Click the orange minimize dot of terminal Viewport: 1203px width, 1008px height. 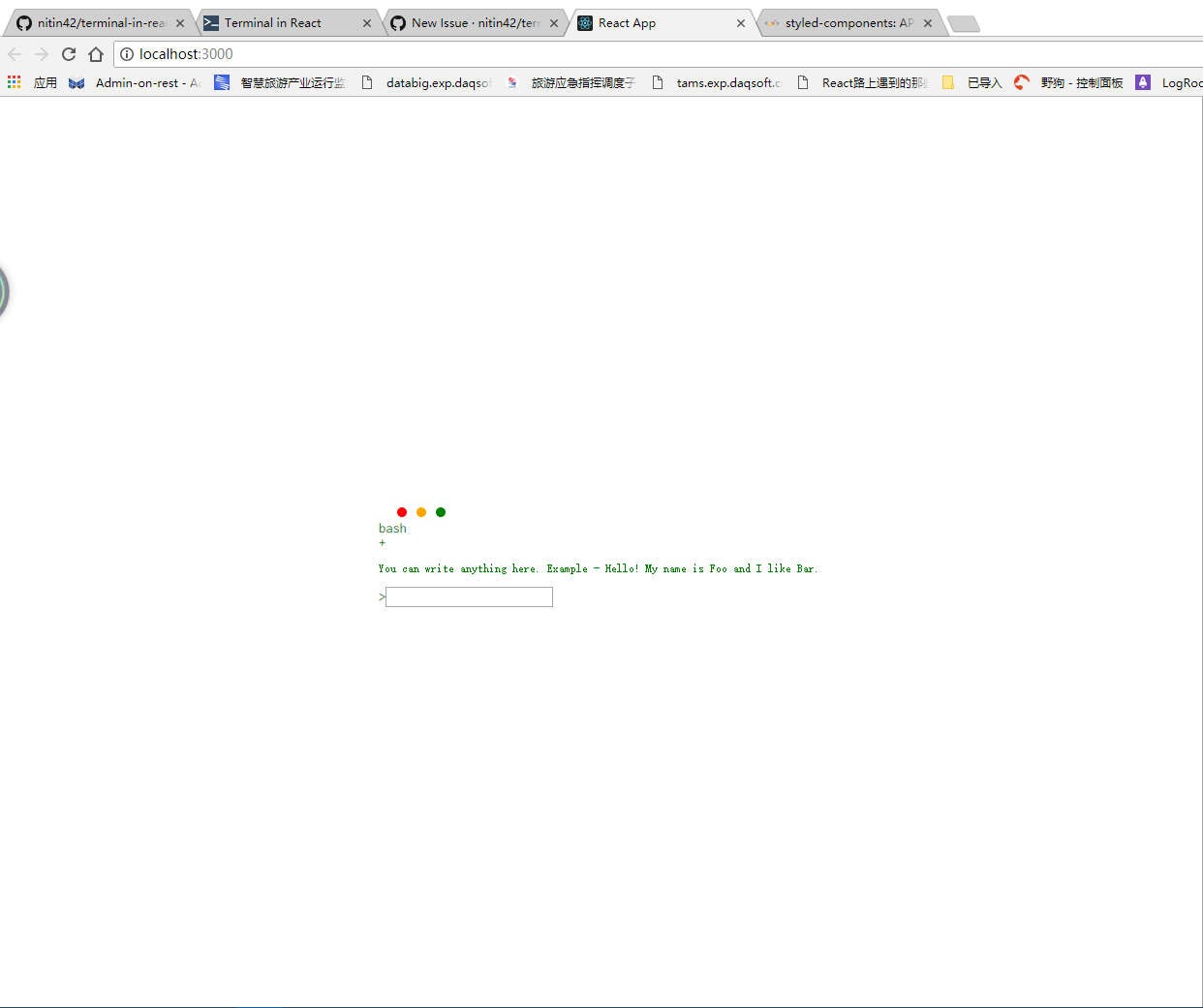click(x=421, y=512)
